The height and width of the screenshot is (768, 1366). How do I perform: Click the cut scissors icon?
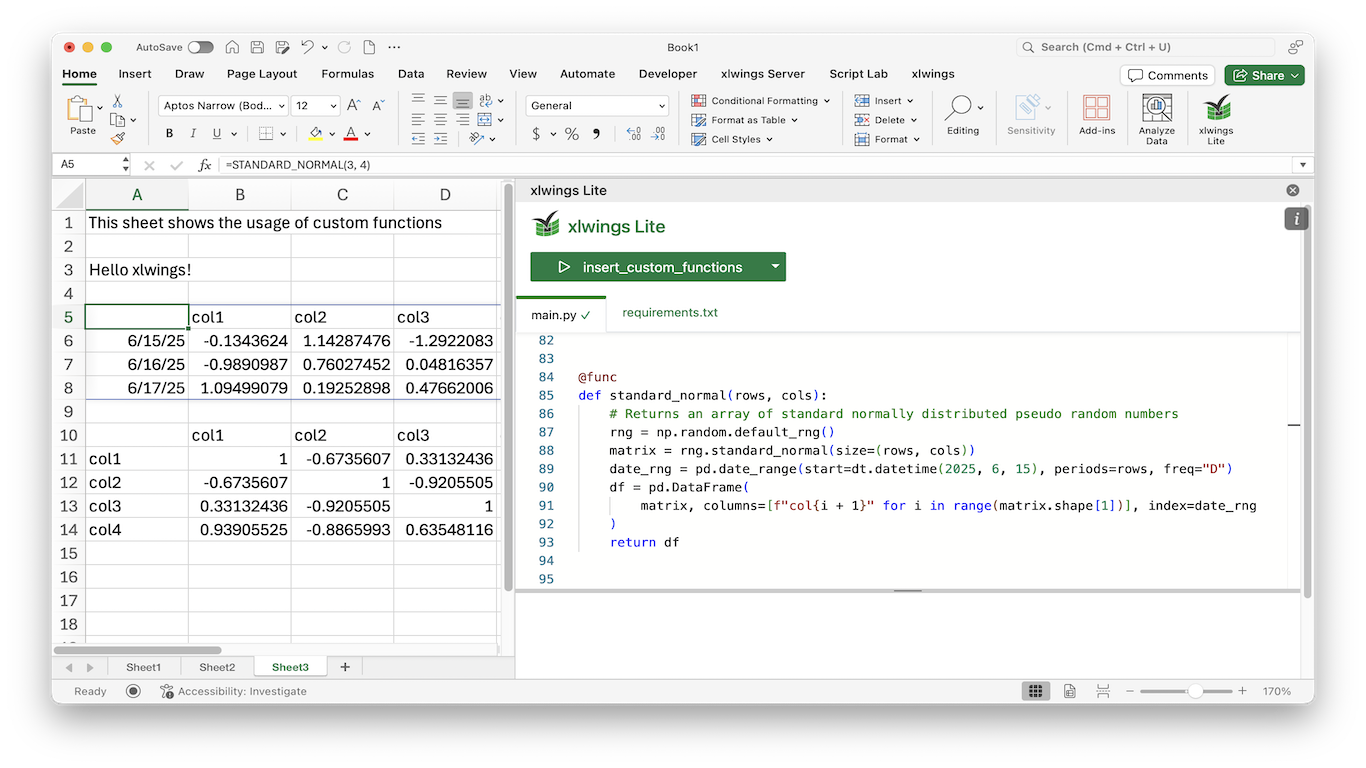pos(117,101)
